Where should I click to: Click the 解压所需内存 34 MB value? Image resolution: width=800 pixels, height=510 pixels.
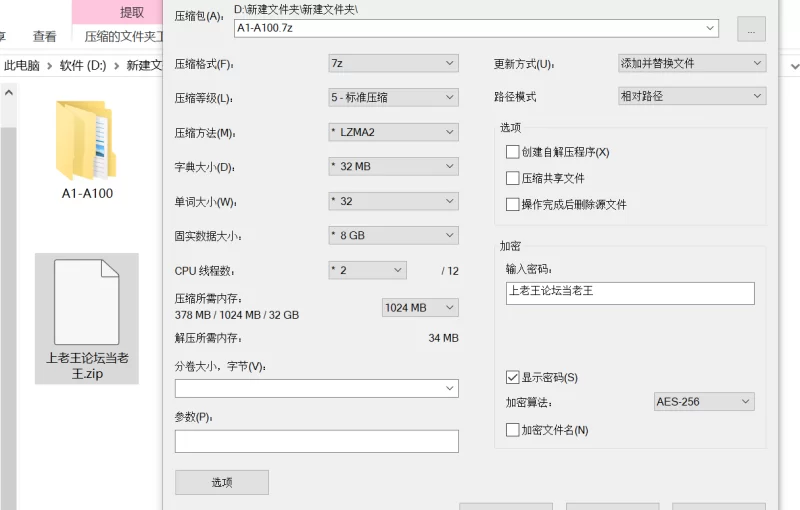(x=443, y=338)
